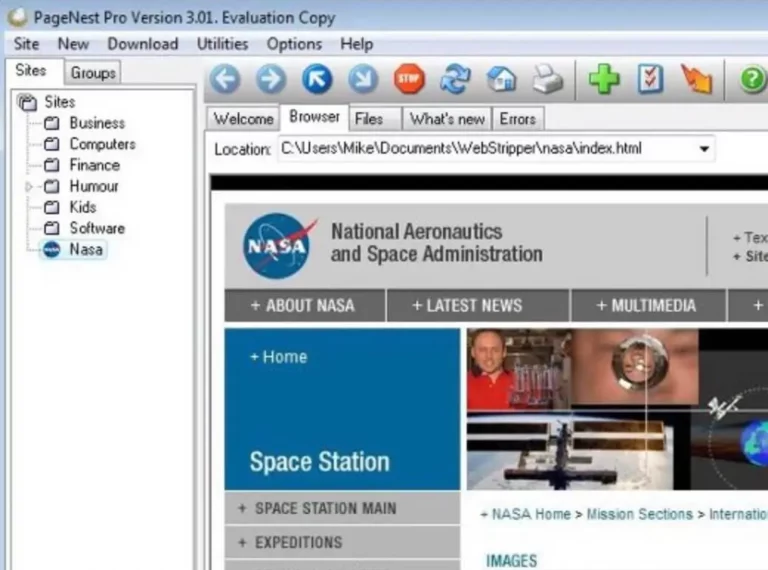Open the Errors tab
This screenshot has height=570, width=768.
(x=518, y=119)
